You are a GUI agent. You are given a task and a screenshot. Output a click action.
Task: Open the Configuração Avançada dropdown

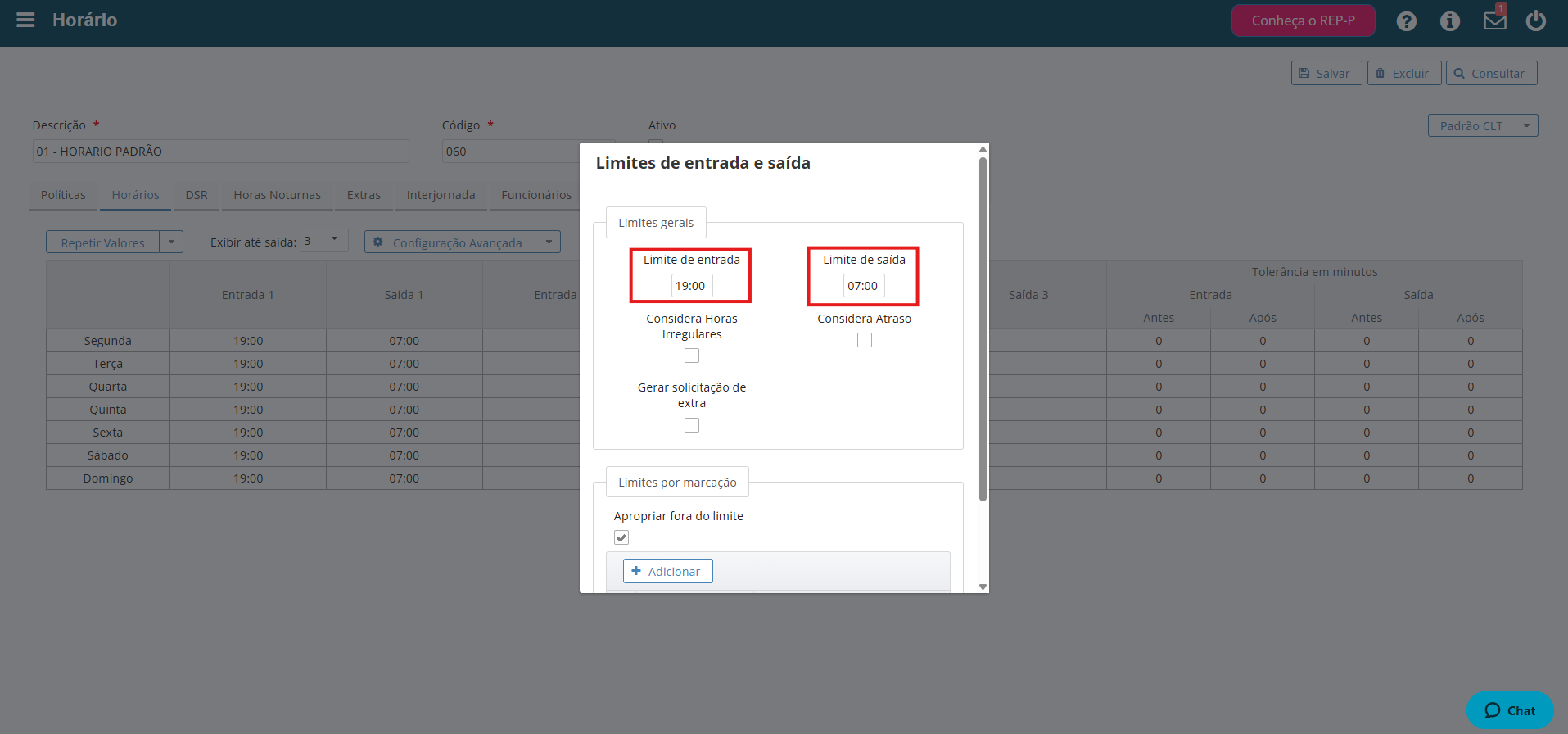coord(462,242)
